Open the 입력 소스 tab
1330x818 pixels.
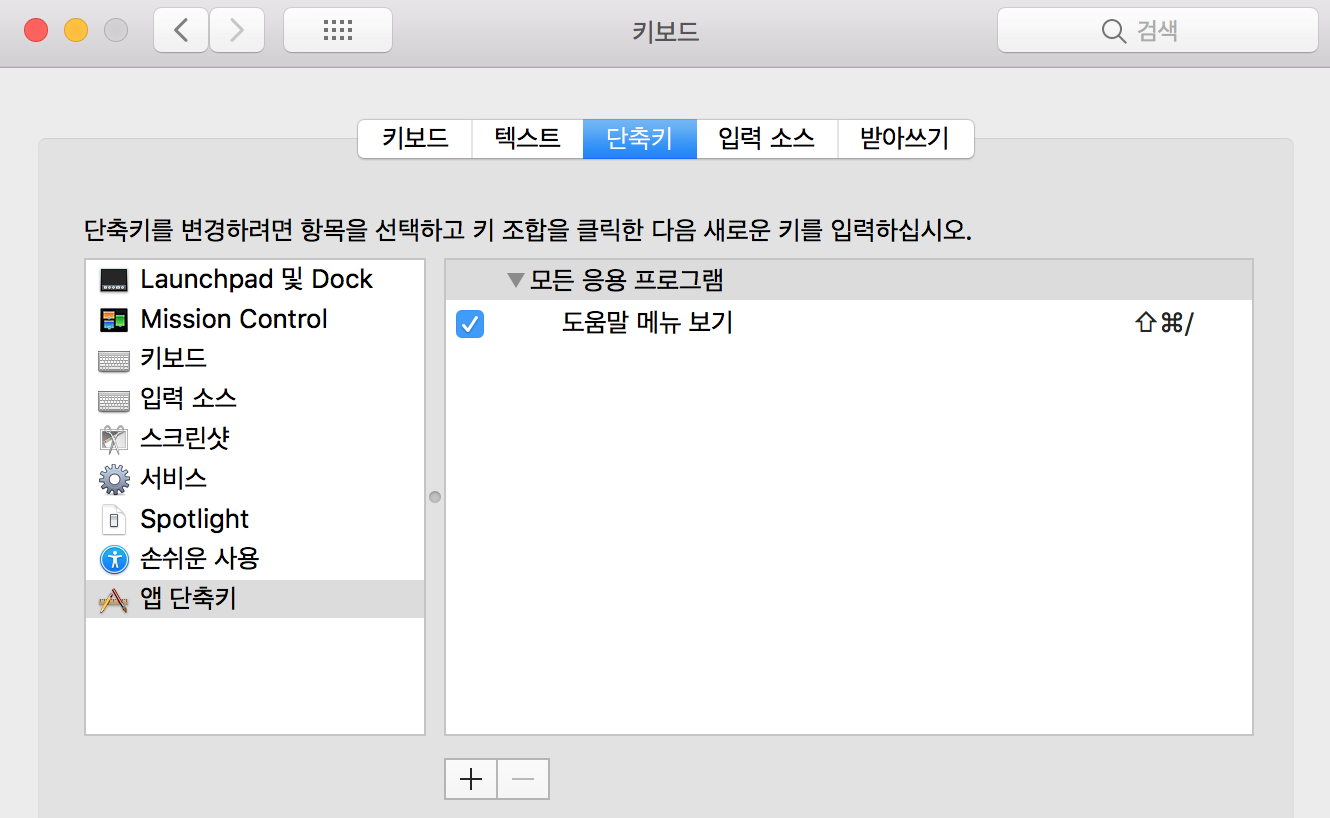tap(767, 138)
